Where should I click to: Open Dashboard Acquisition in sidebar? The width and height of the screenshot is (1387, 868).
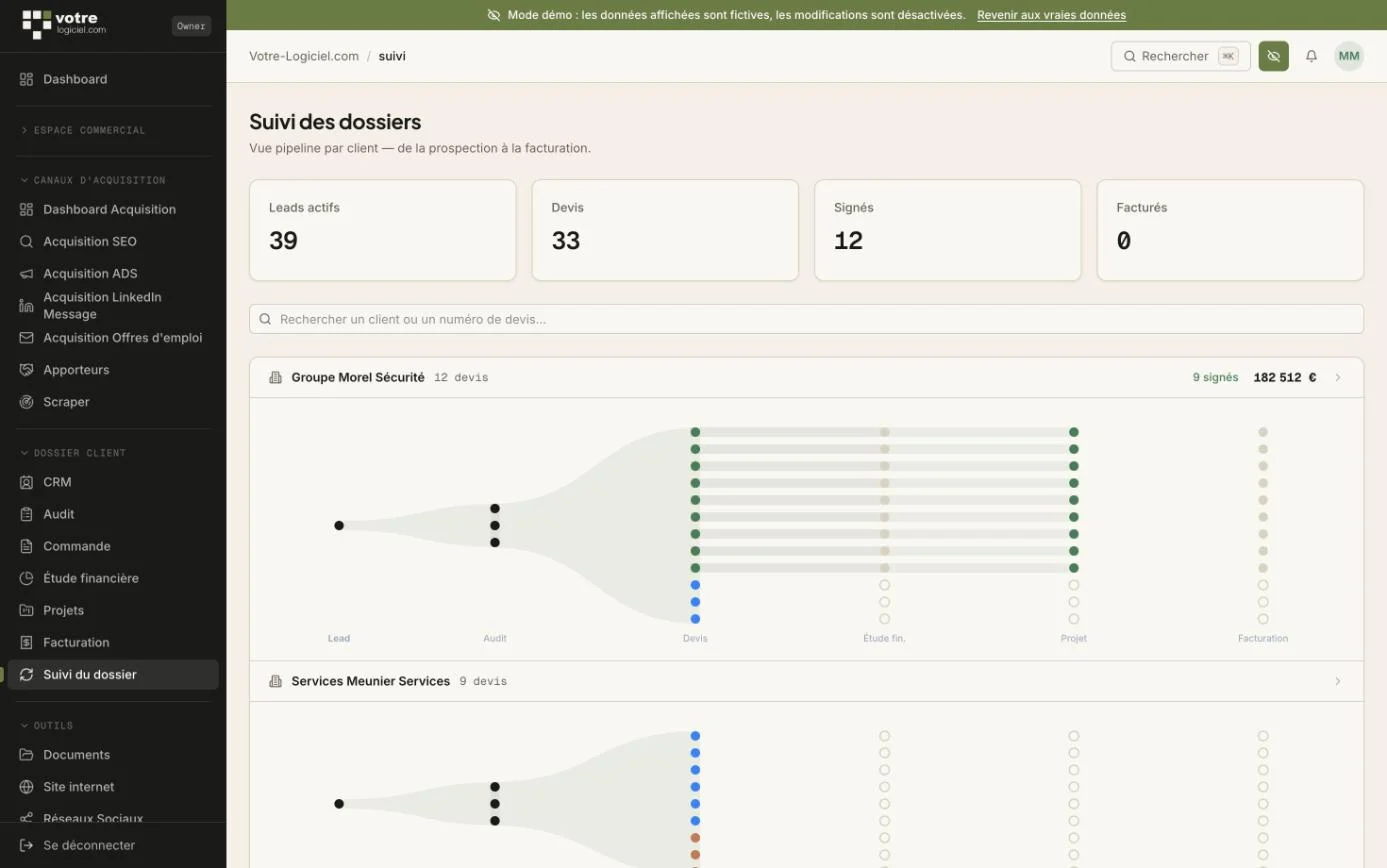click(x=113, y=209)
